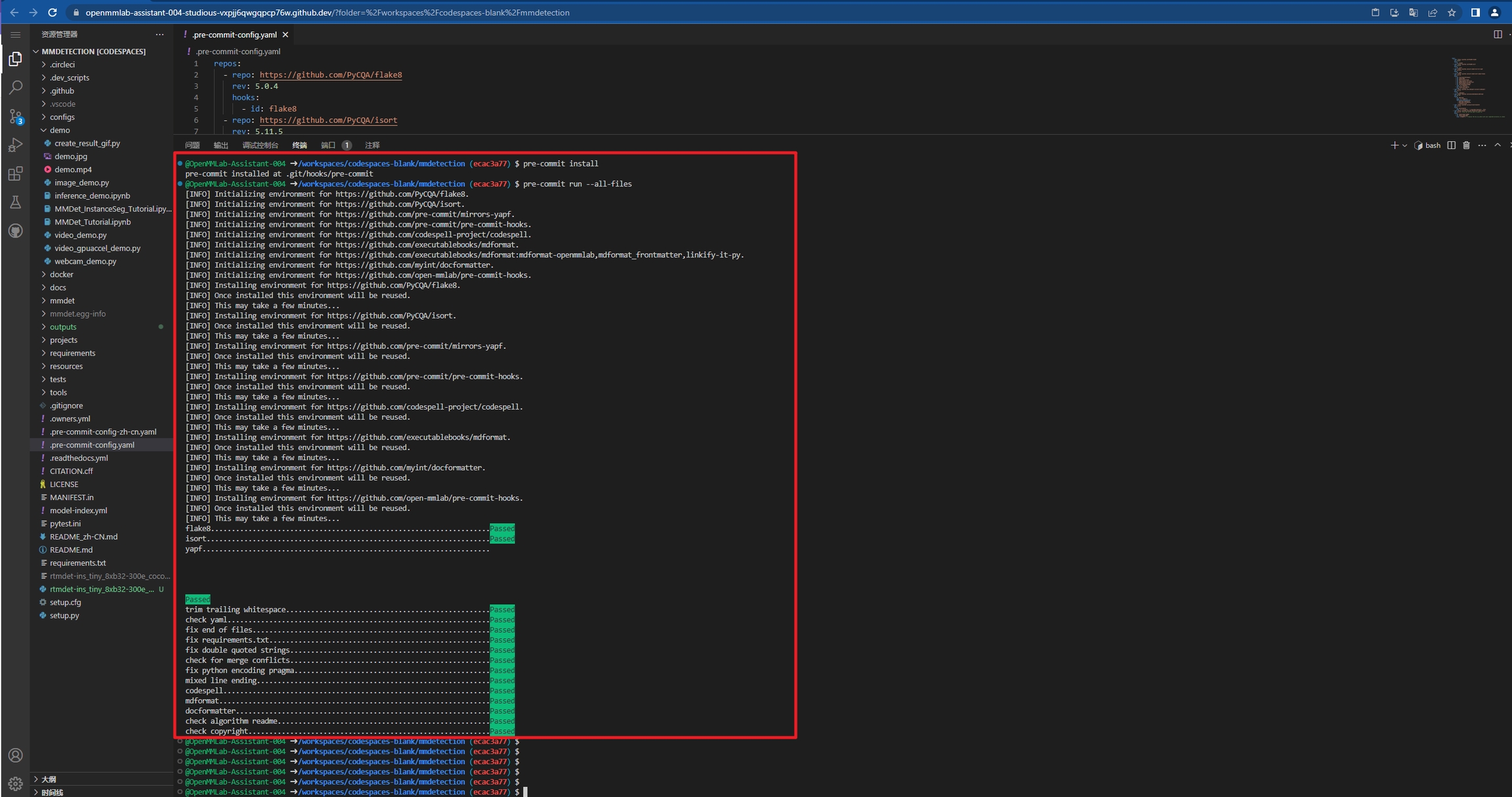Switch to the 输出 panel tab
Image resolution: width=1512 pixels, height=797 pixels.
[x=220, y=145]
